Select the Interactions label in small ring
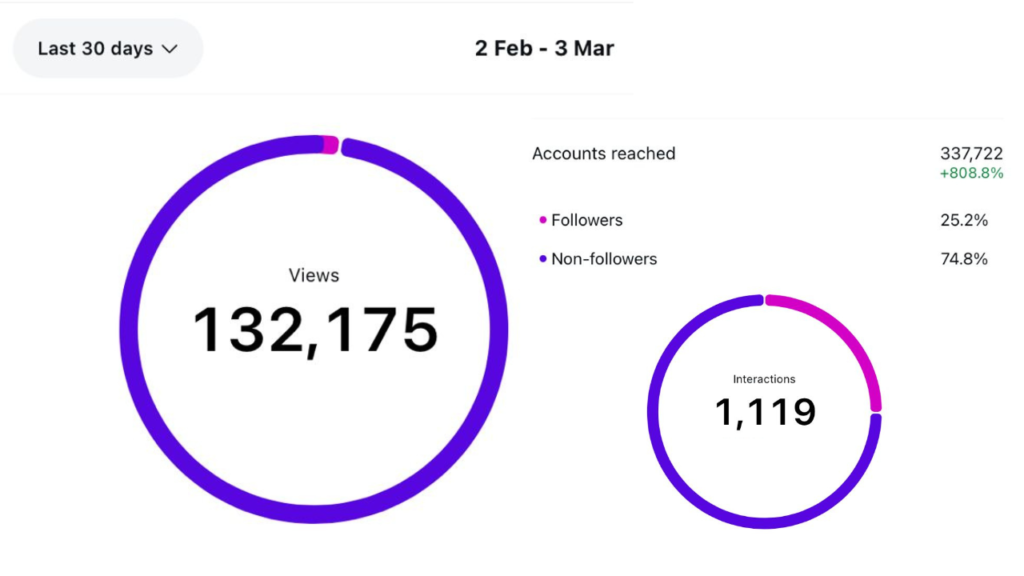The image size is (1024, 576). tap(764, 379)
